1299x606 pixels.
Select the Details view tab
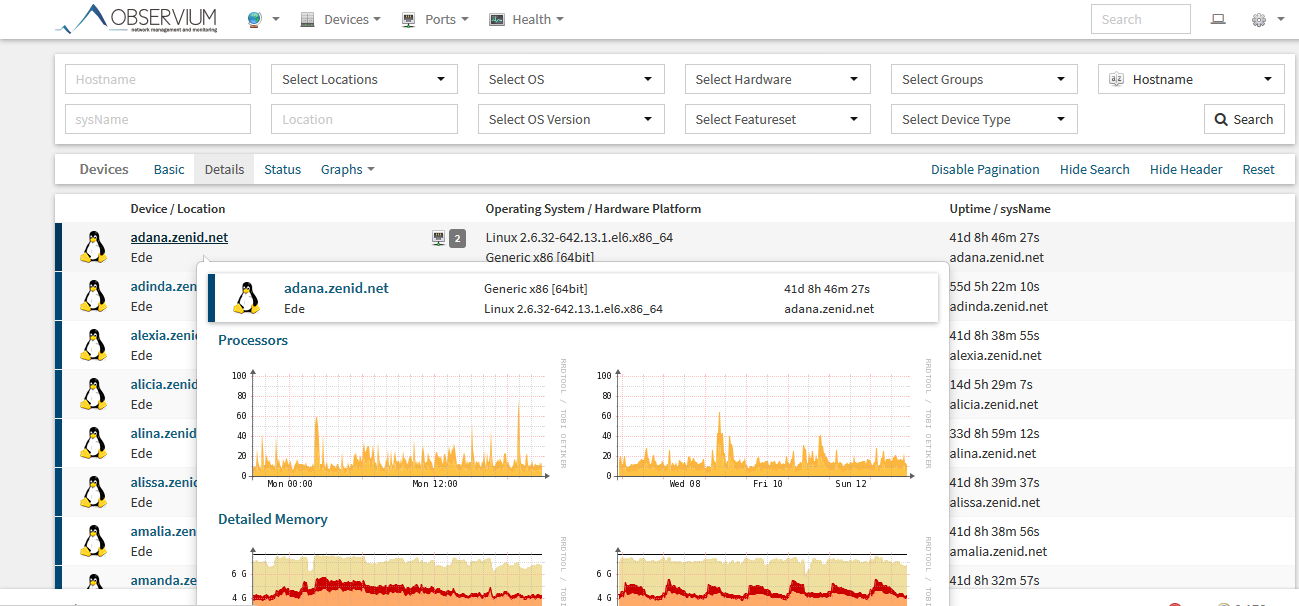pos(224,169)
